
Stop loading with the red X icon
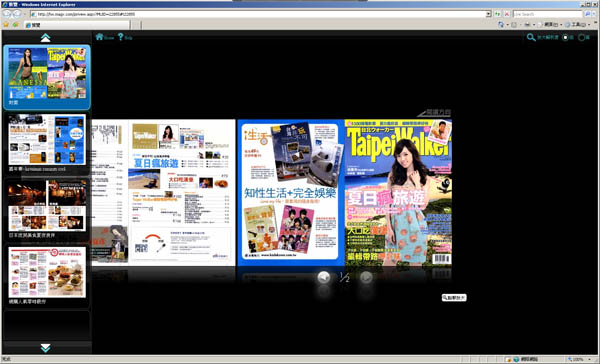click(507, 14)
